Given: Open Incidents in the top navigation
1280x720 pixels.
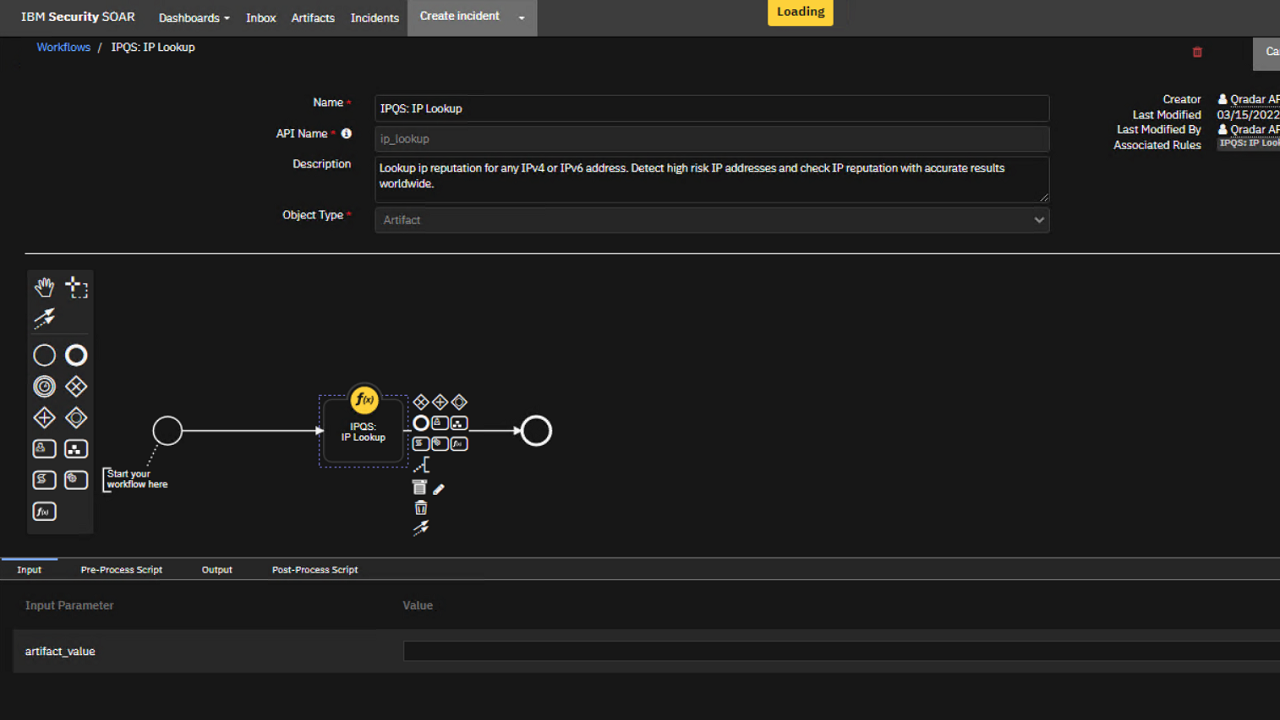Looking at the screenshot, I should coord(375,18).
